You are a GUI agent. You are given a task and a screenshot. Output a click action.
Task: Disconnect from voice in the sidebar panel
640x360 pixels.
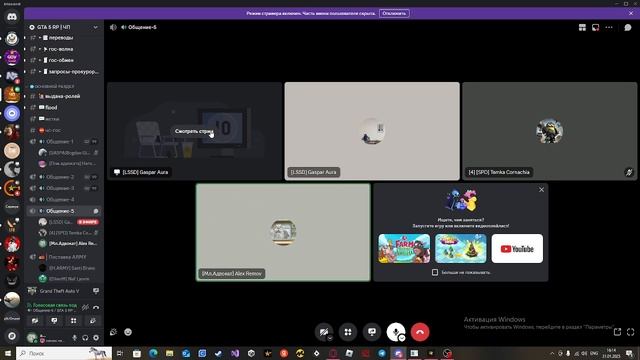tap(96, 307)
